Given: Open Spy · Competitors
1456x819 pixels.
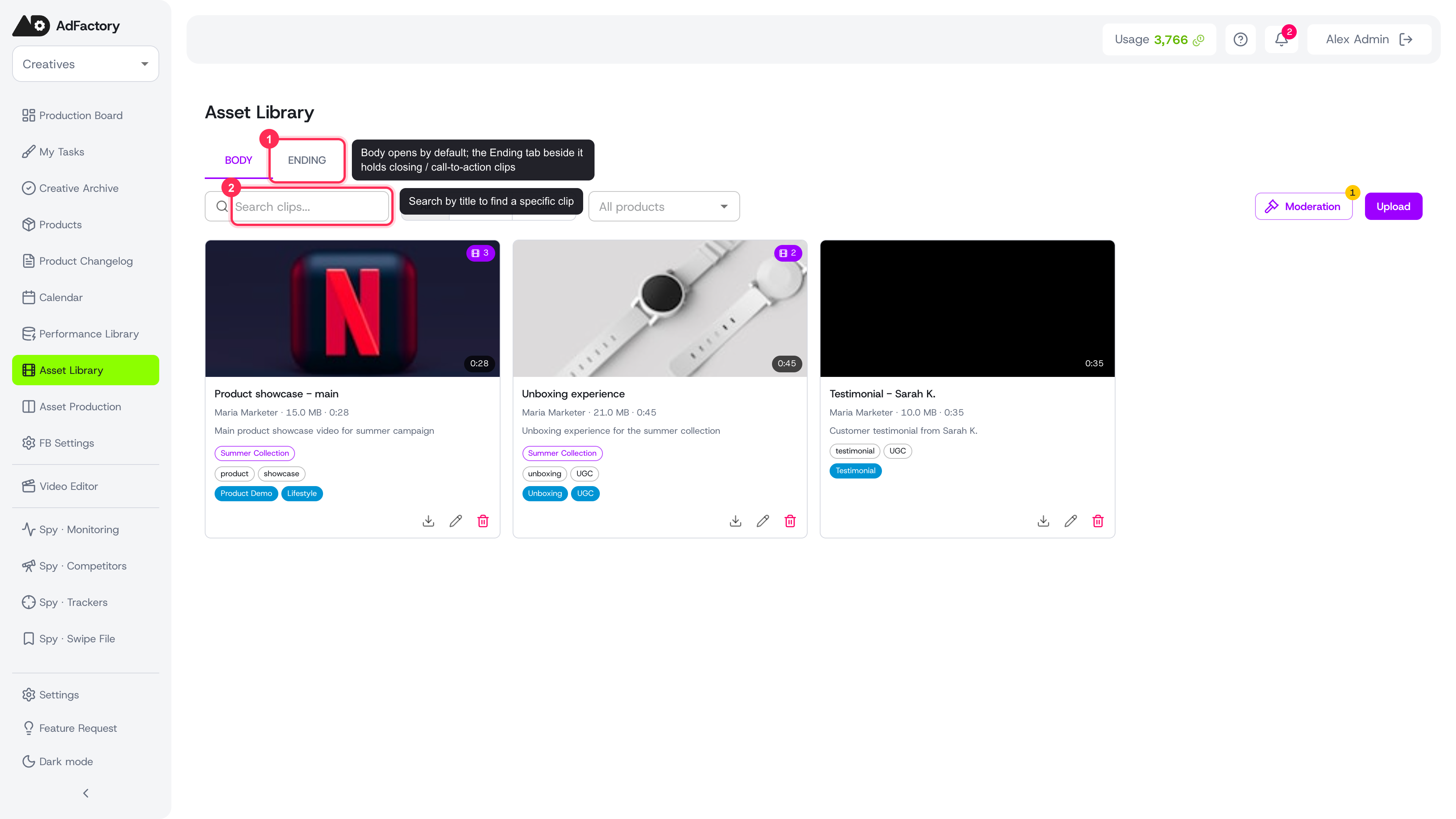Looking at the screenshot, I should point(85,566).
